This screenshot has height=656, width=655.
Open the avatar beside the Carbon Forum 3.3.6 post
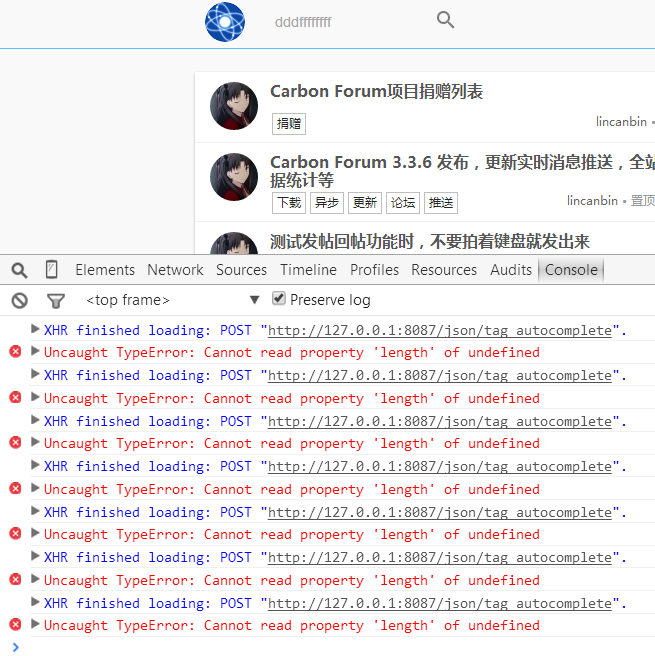tap(234, 177)
